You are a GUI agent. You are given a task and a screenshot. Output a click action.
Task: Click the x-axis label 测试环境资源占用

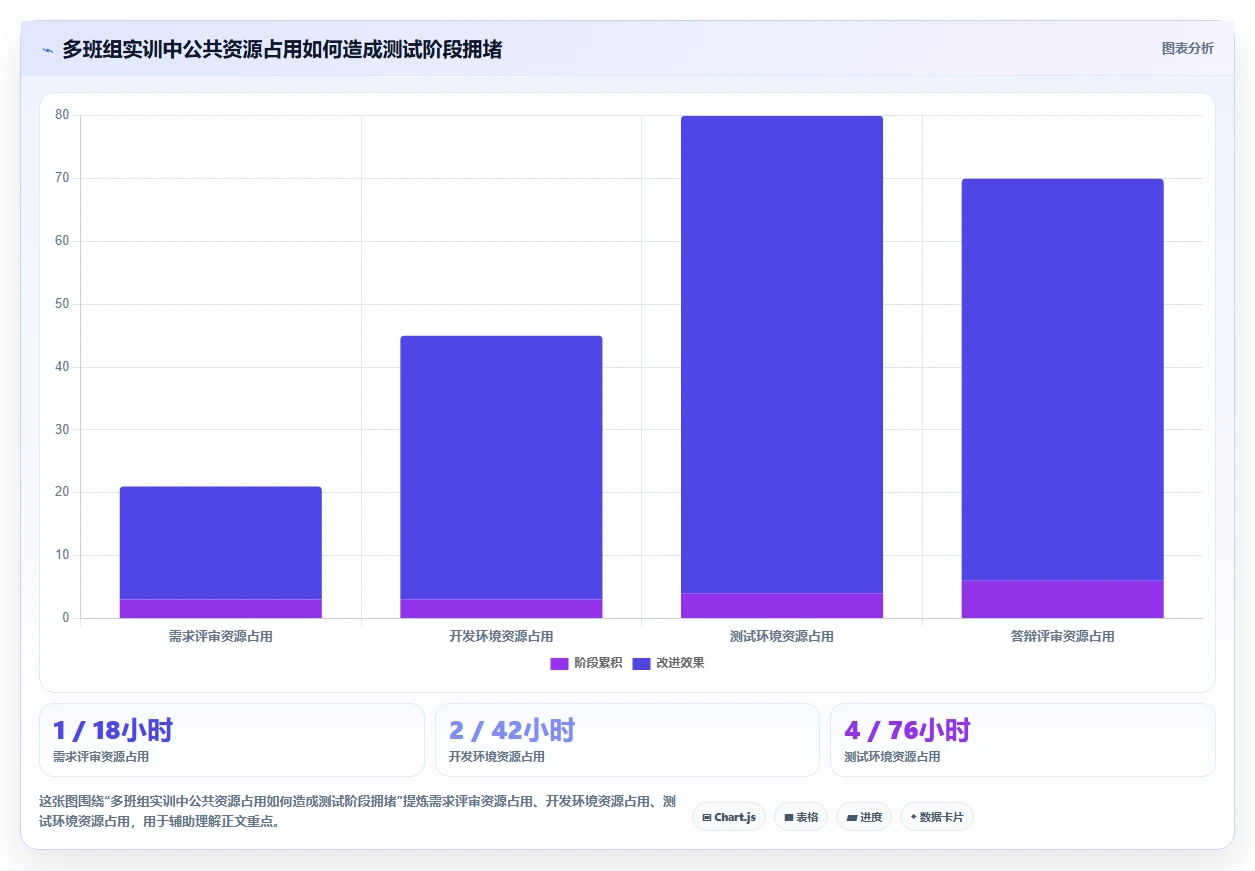(782, 636)
